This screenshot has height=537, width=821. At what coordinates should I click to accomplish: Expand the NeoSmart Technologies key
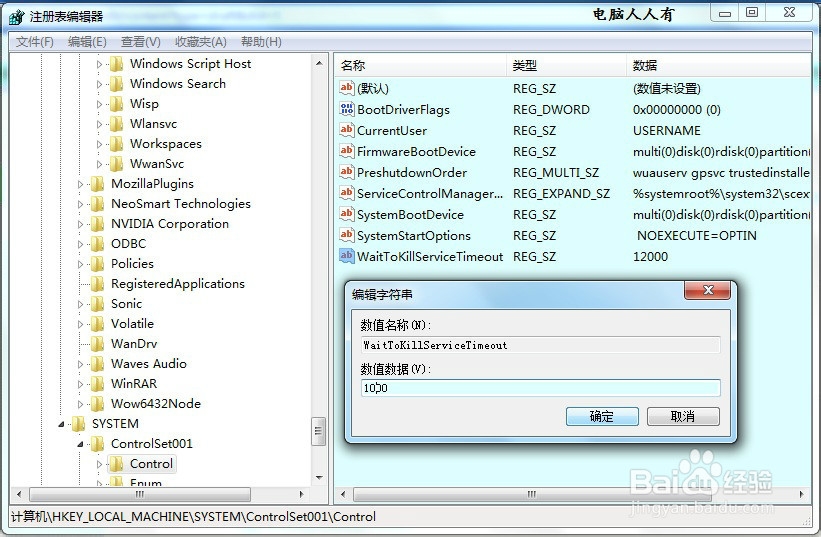pos(80,204)
